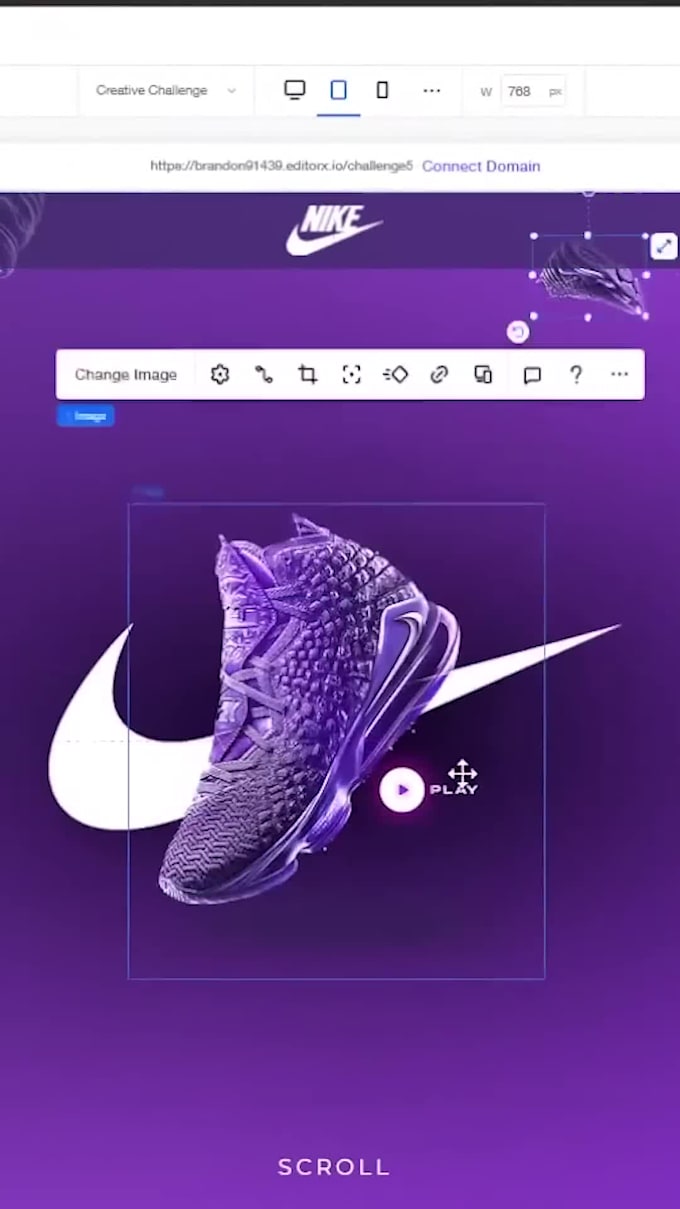This screenshot has width=680, height=1209.
Task: Edit the canvas width field showing 768
Action: pyautogui.click(x=534, y=91)
